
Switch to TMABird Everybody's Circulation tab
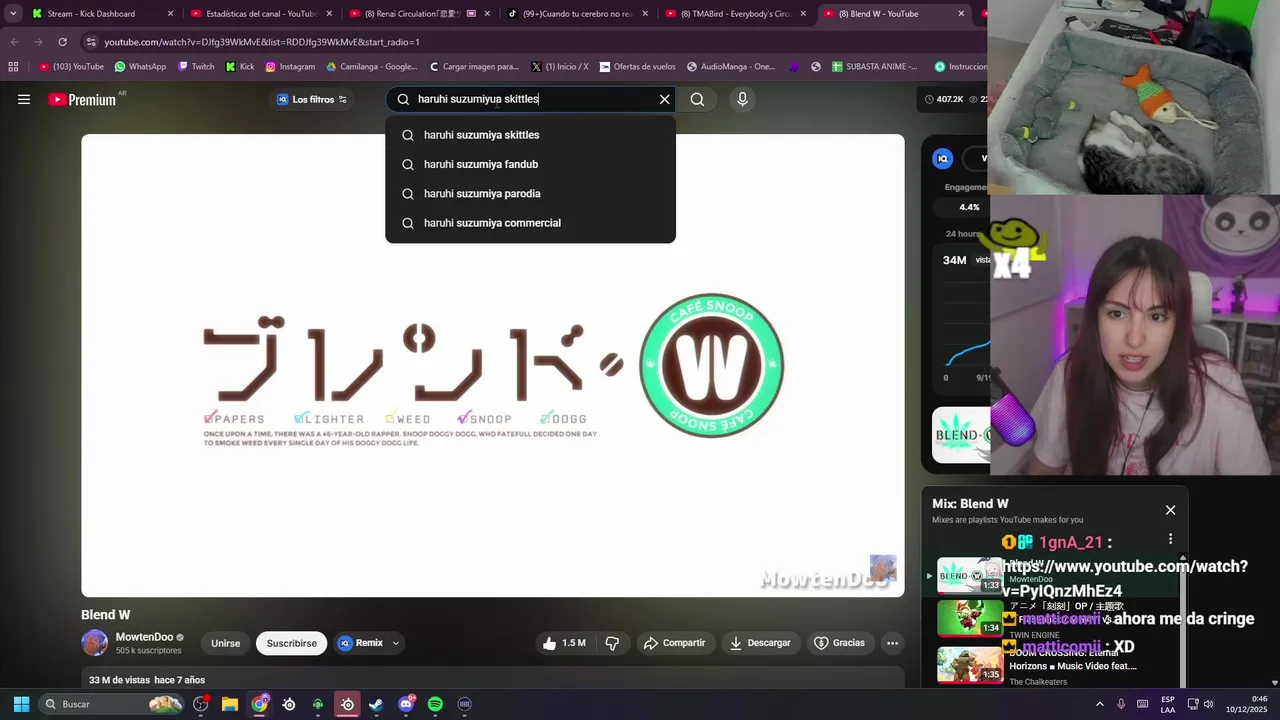click(735, 14)
